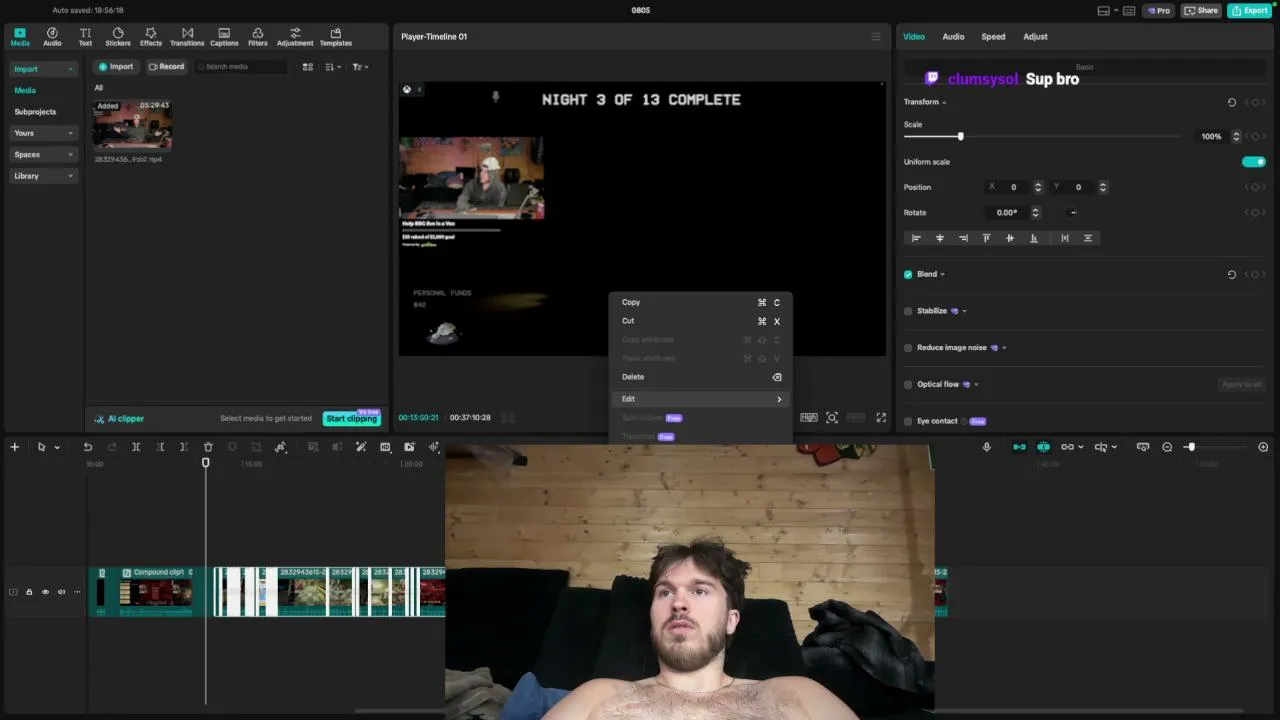Open the Transitions panel
1280x720 pixels.
[x=187, y=37]
